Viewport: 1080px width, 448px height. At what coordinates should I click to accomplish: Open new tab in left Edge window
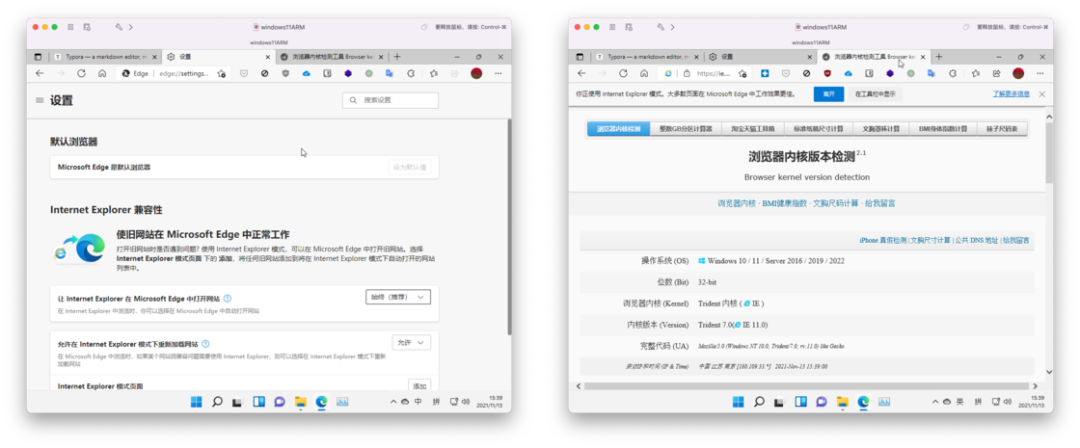tap(397, 57)
